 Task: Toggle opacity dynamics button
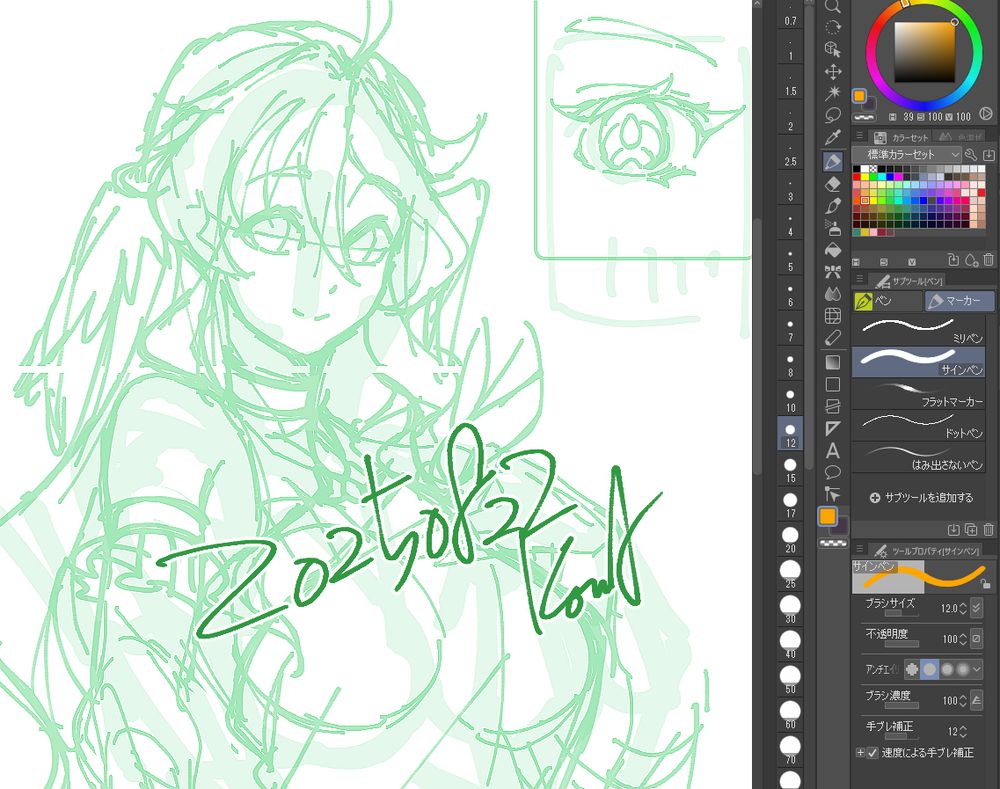pos(976,638)
